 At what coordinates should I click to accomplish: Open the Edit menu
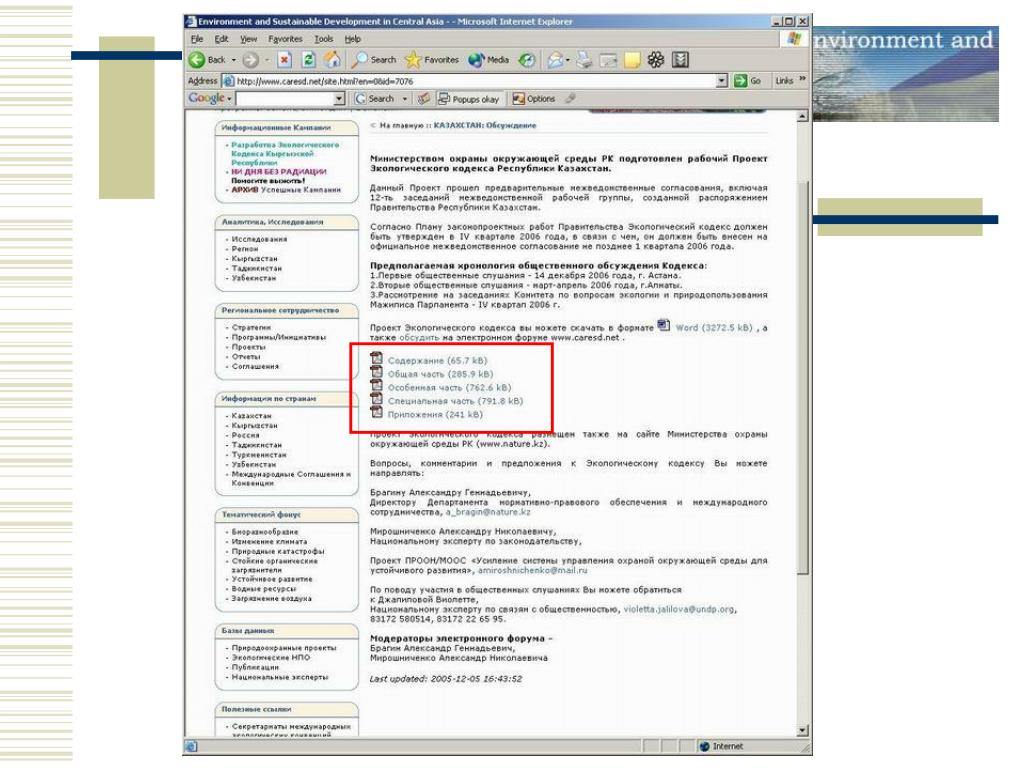221,39
